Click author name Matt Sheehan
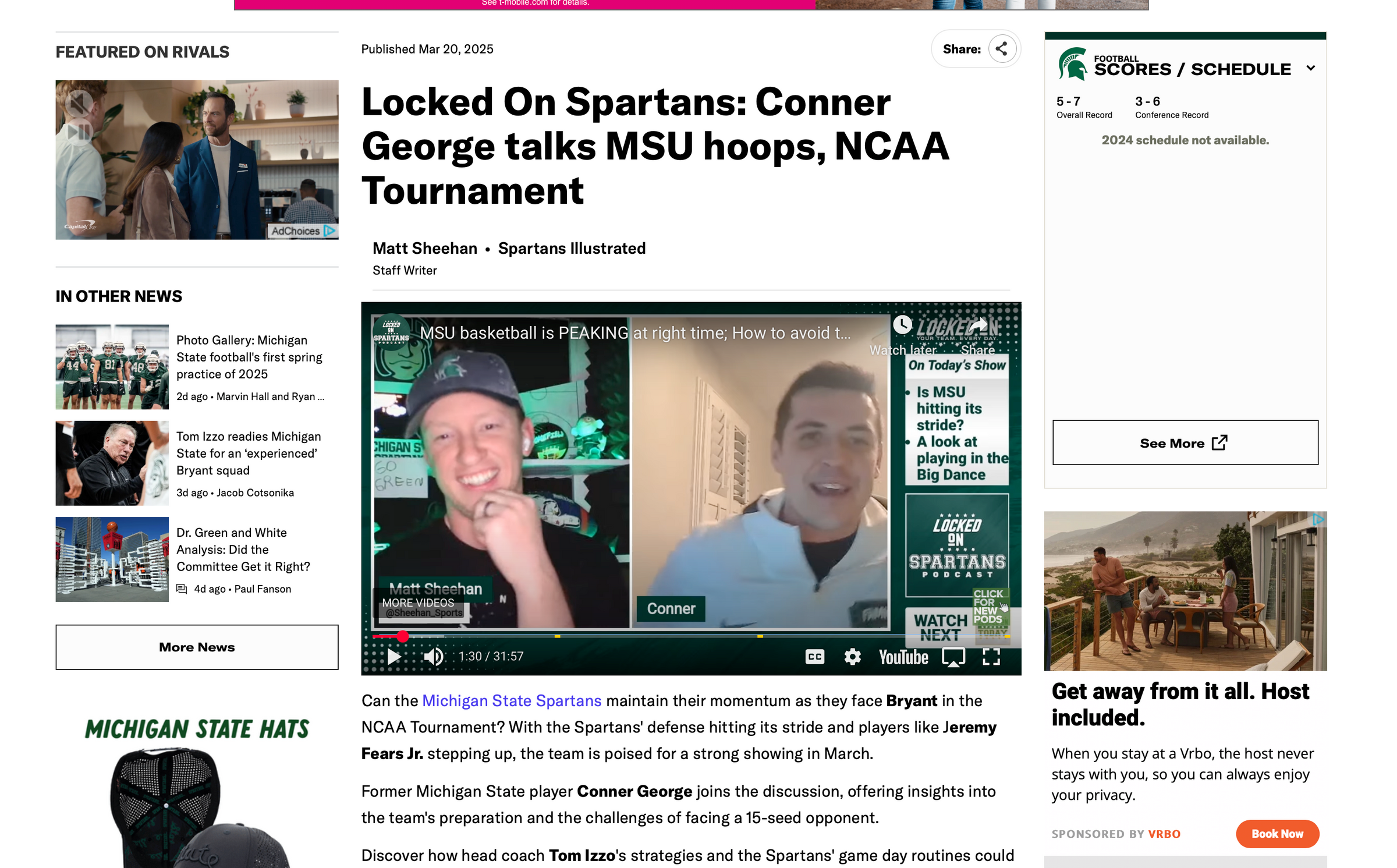Viewport: 1397px width, 868px height. (424, 249)
